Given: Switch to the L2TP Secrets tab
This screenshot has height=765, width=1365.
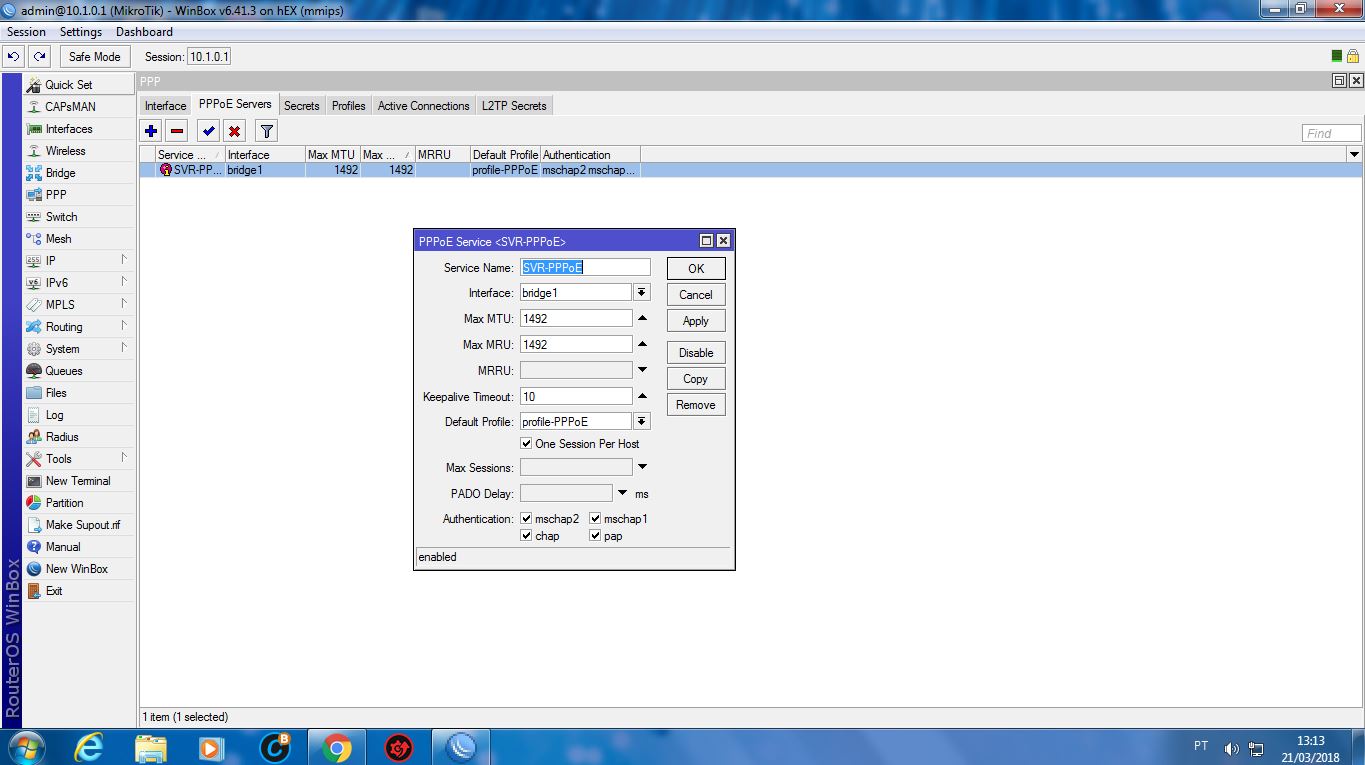Looking at the screenshot, I should tap(514, 106).
